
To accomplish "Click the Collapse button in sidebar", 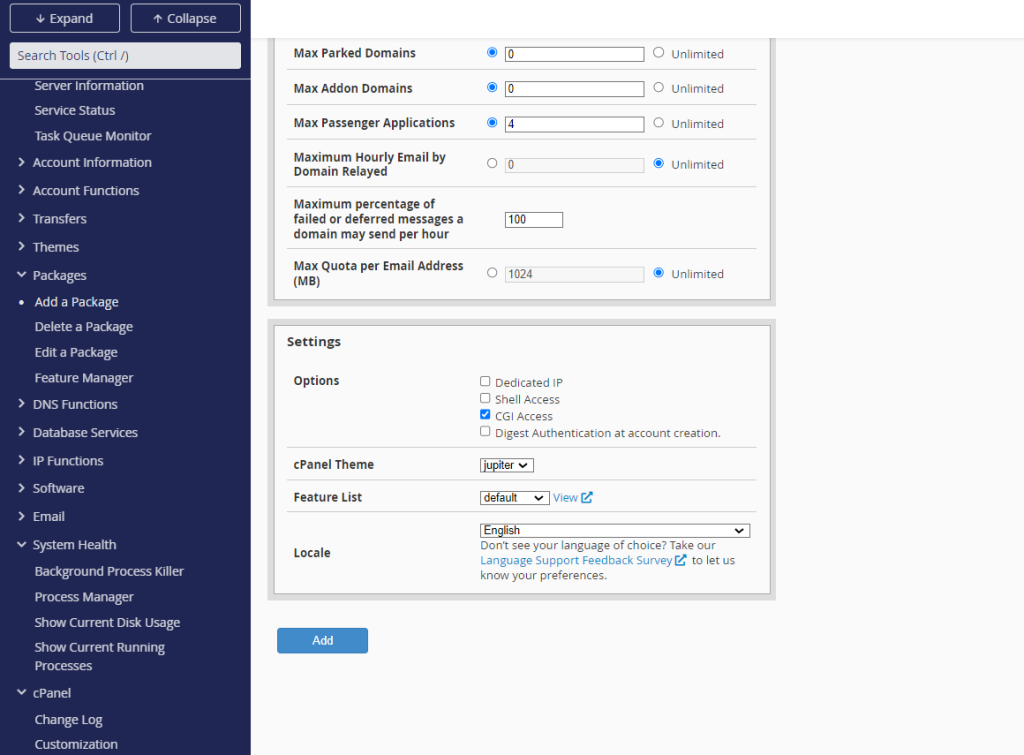I will tap(185, 18).
